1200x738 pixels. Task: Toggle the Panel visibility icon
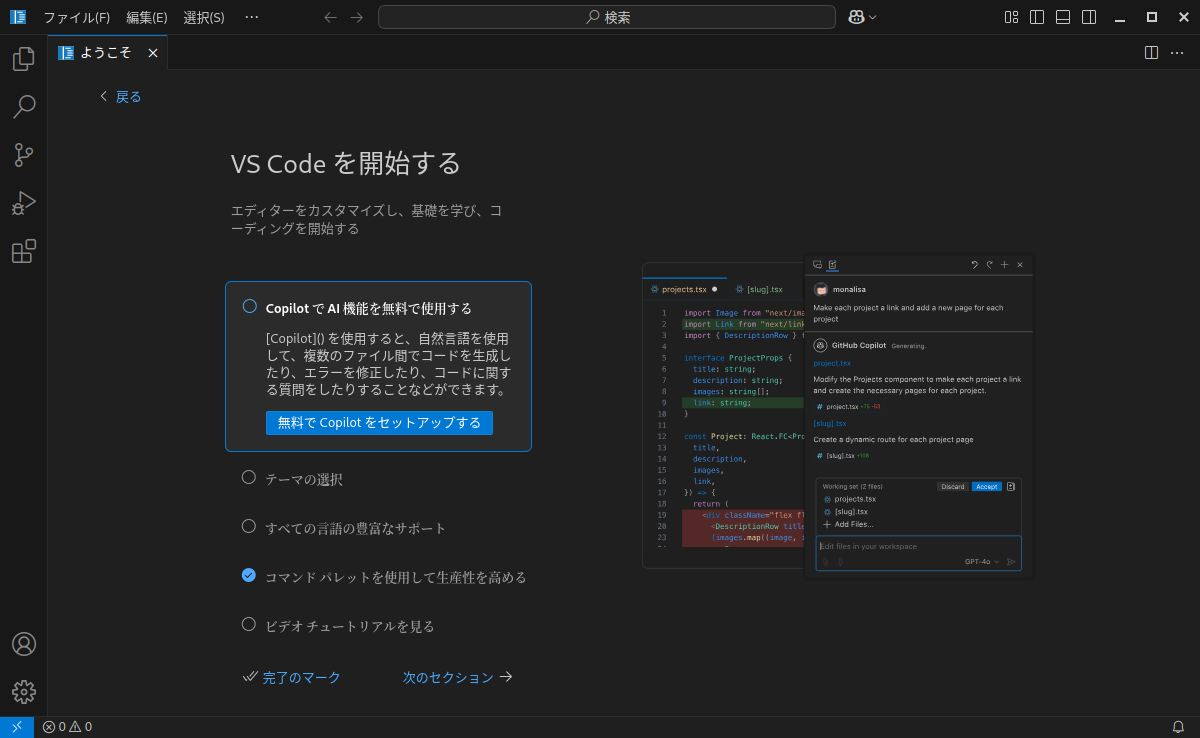tap(1062, 16)
